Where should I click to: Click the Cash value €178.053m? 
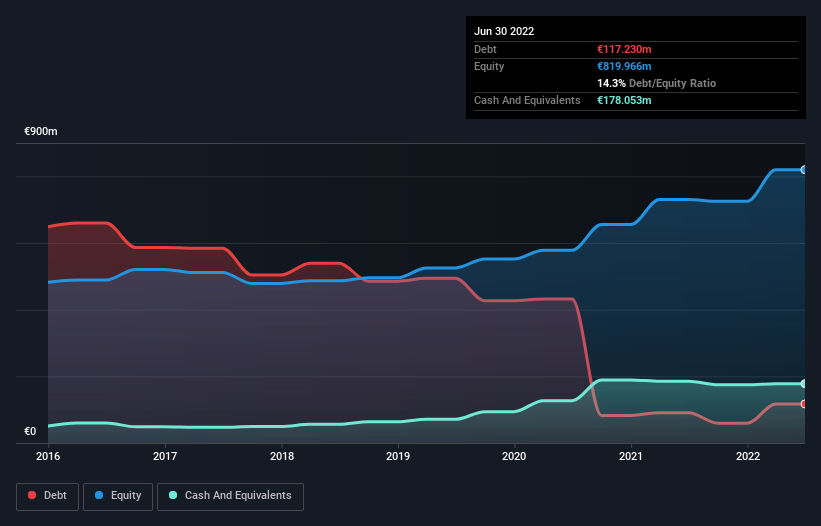624,100
